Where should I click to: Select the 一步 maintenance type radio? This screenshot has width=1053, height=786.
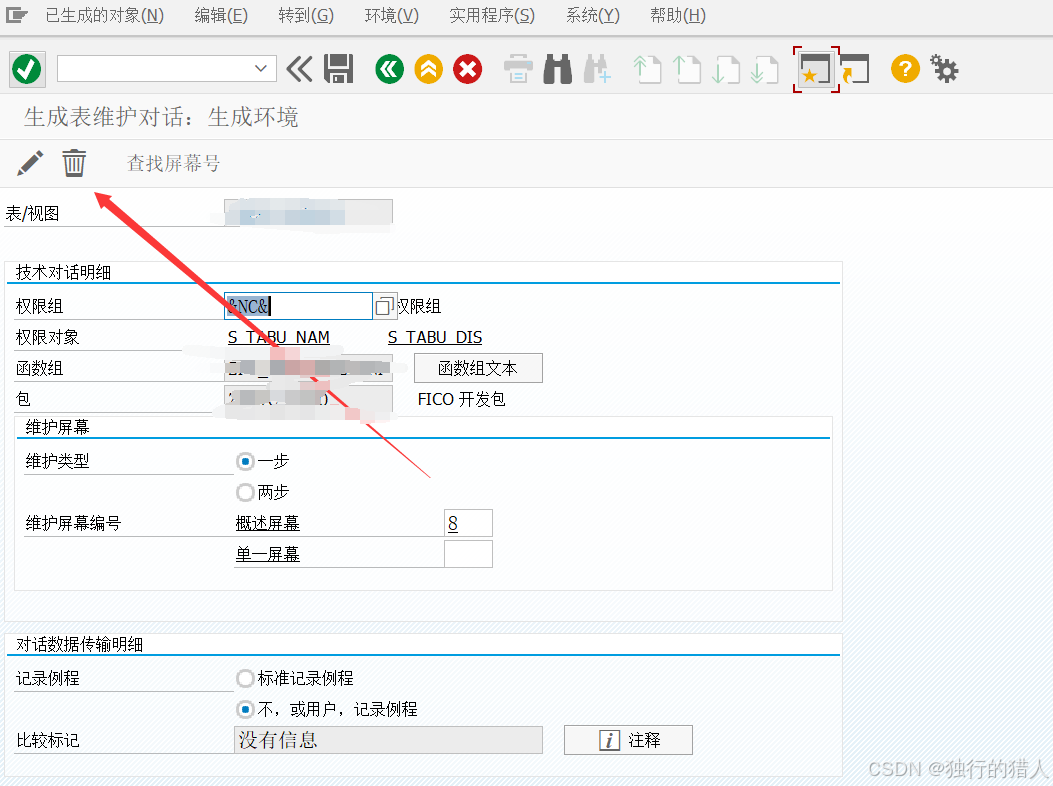click(x=245, y=461)
